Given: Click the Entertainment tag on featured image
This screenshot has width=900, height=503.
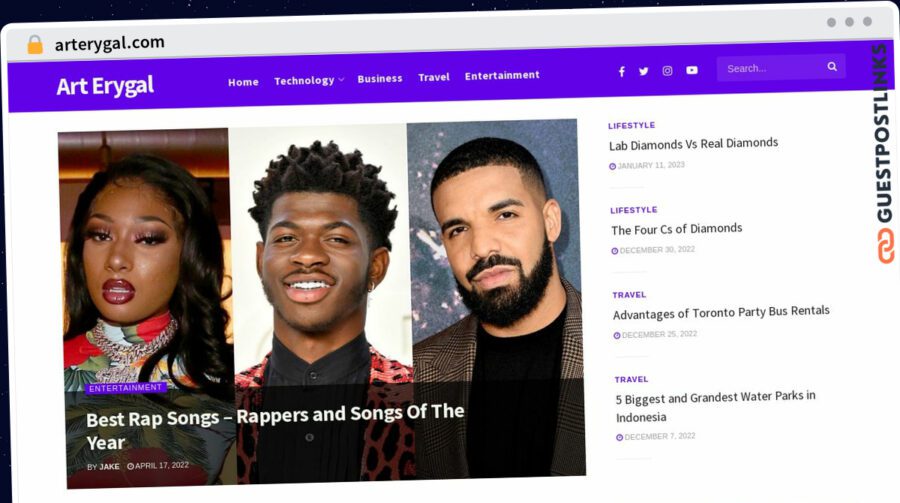Looking at the screenshot, I should click(126, 388).
